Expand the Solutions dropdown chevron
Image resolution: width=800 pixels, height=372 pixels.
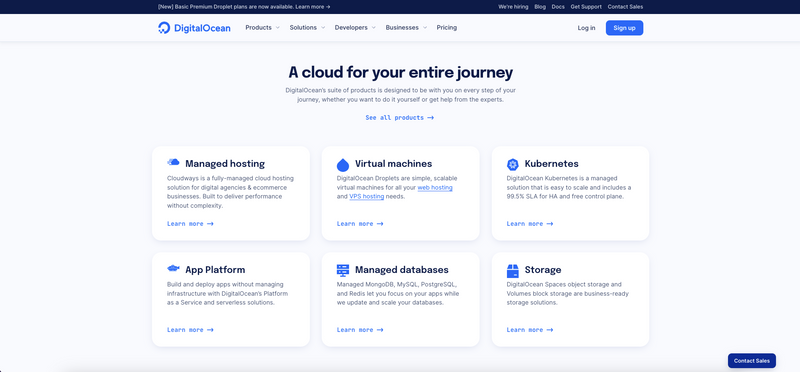coord(323,28)
